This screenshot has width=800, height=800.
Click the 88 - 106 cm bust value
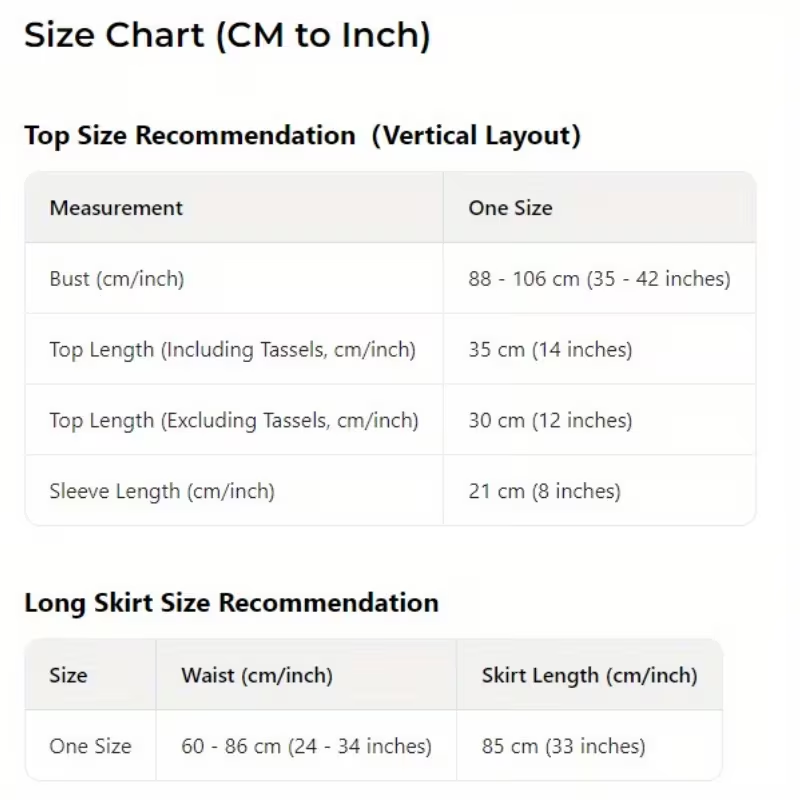(x=599, y=279)
